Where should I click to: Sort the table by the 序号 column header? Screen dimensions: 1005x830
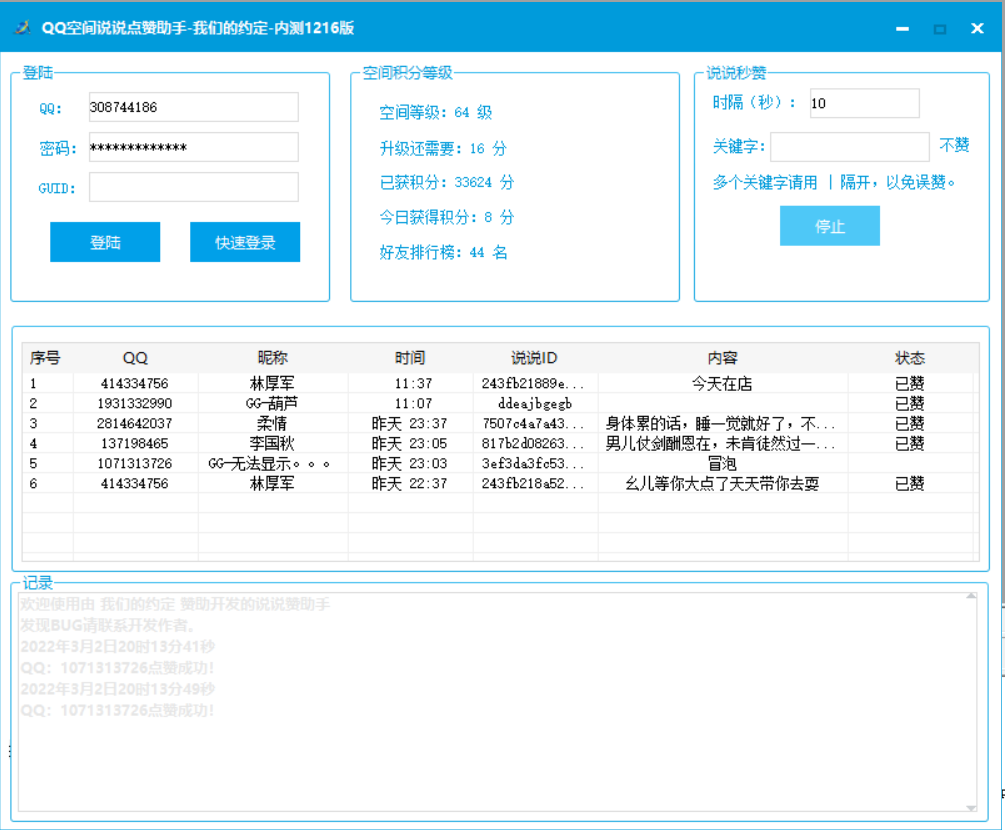tap(45, 358)
